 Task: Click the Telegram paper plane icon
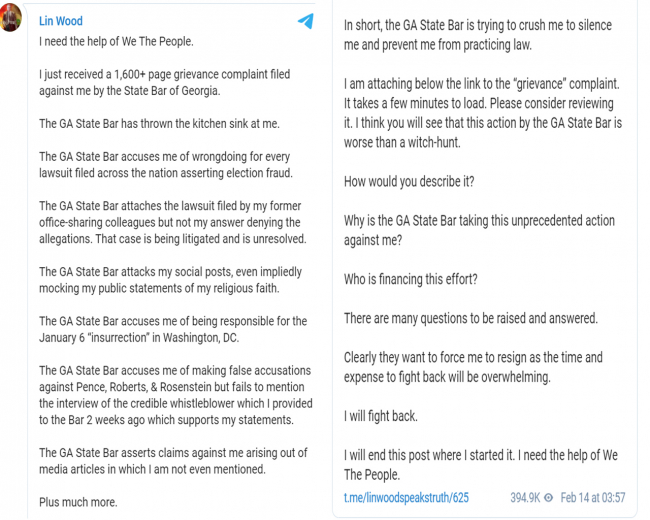click(306, 21)
